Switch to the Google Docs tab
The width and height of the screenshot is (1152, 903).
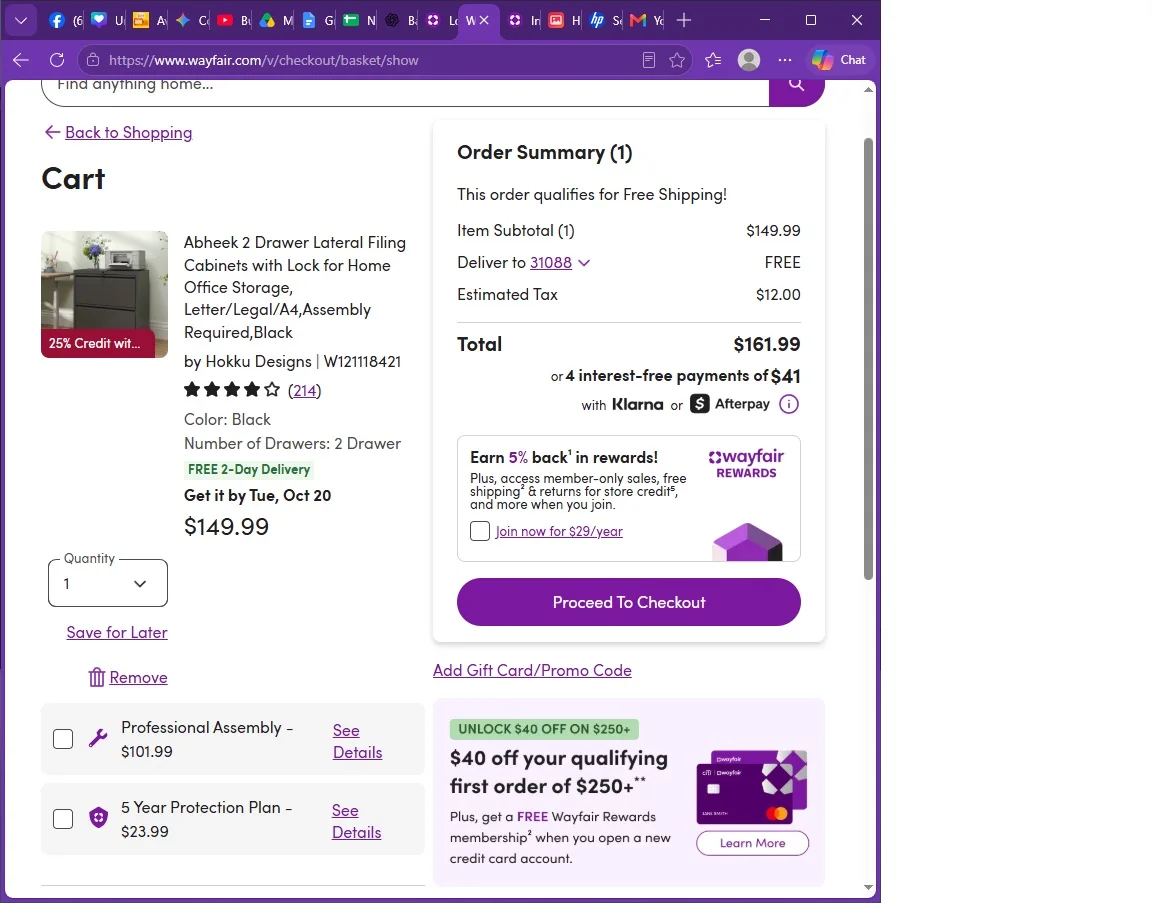click(309, 21)
